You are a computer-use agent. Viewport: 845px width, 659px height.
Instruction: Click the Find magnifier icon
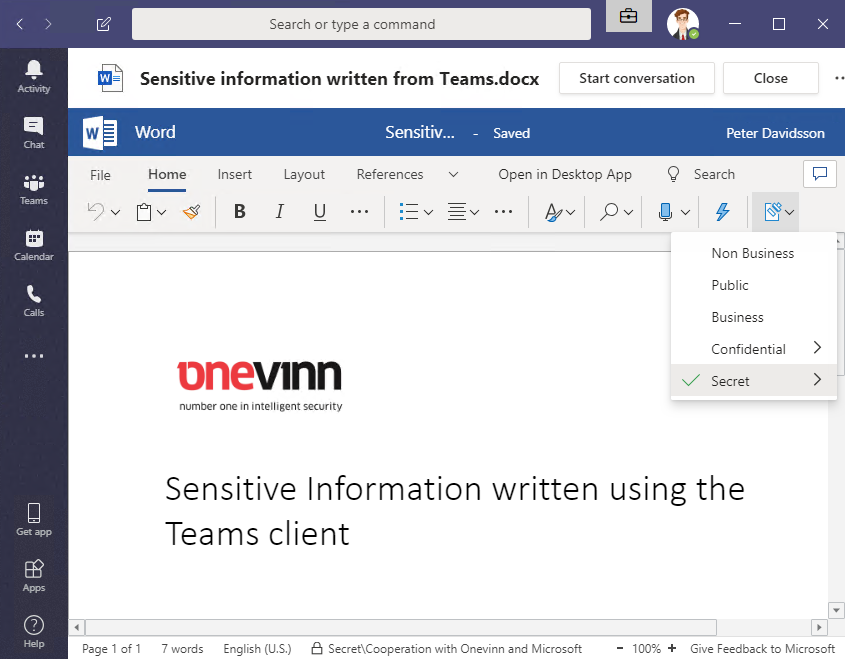pos(609,212)
